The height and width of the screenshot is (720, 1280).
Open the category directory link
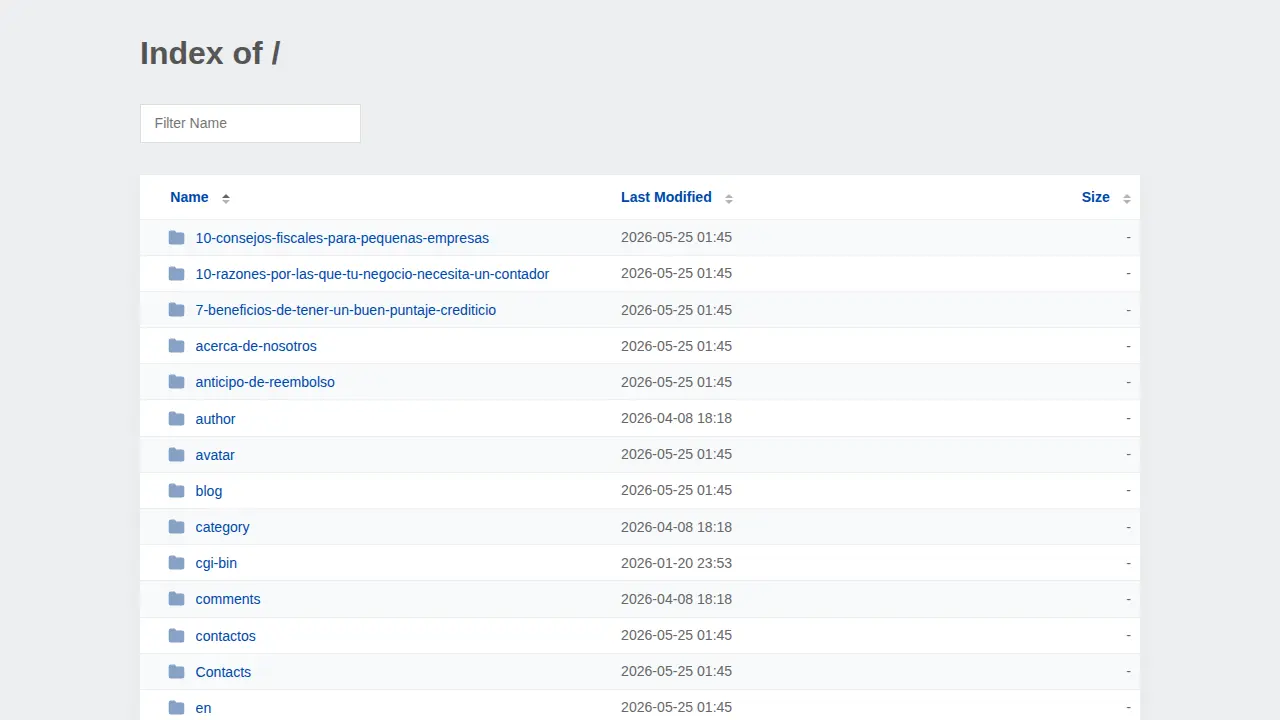223,527
